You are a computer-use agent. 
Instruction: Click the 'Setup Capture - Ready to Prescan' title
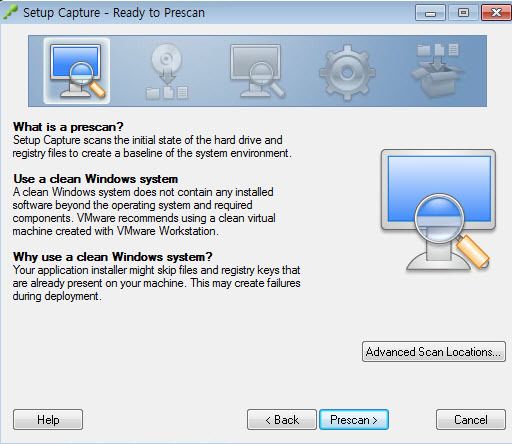pyautogui.click(x=114, y=13)
